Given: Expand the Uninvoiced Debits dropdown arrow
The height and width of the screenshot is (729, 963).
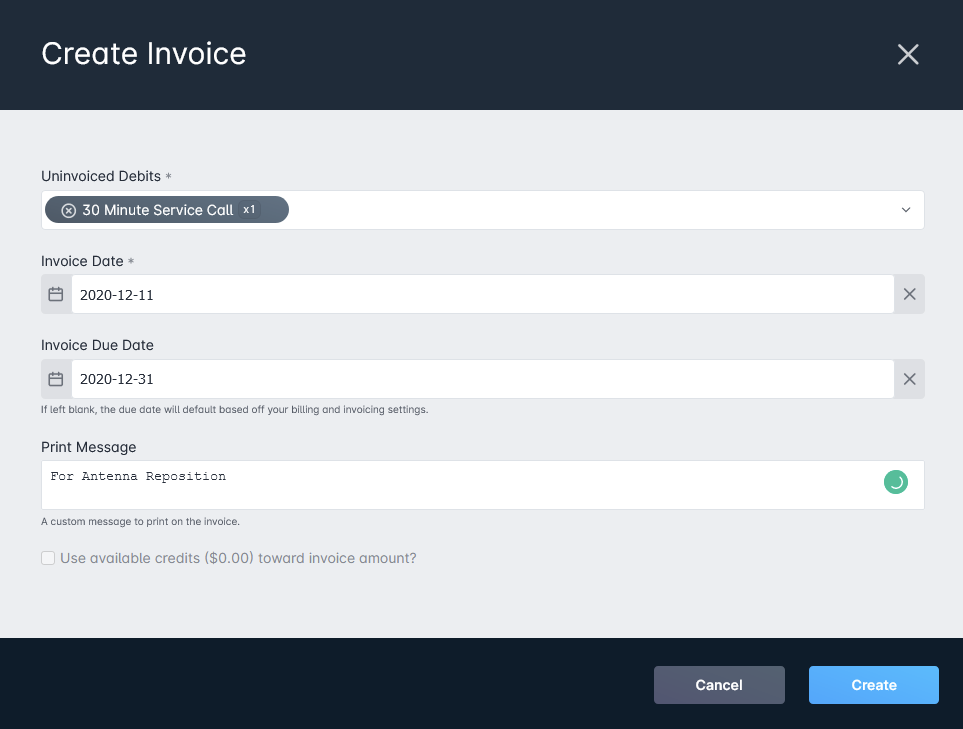Looking at the screenshot, I should [906, 210].
